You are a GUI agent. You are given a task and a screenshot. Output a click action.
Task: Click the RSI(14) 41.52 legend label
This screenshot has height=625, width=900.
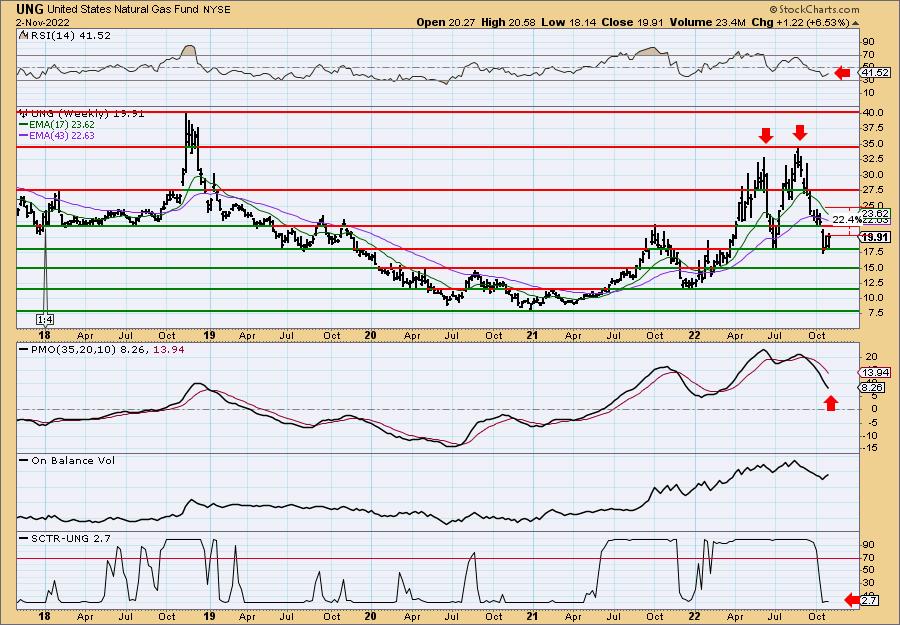(69, 36)
